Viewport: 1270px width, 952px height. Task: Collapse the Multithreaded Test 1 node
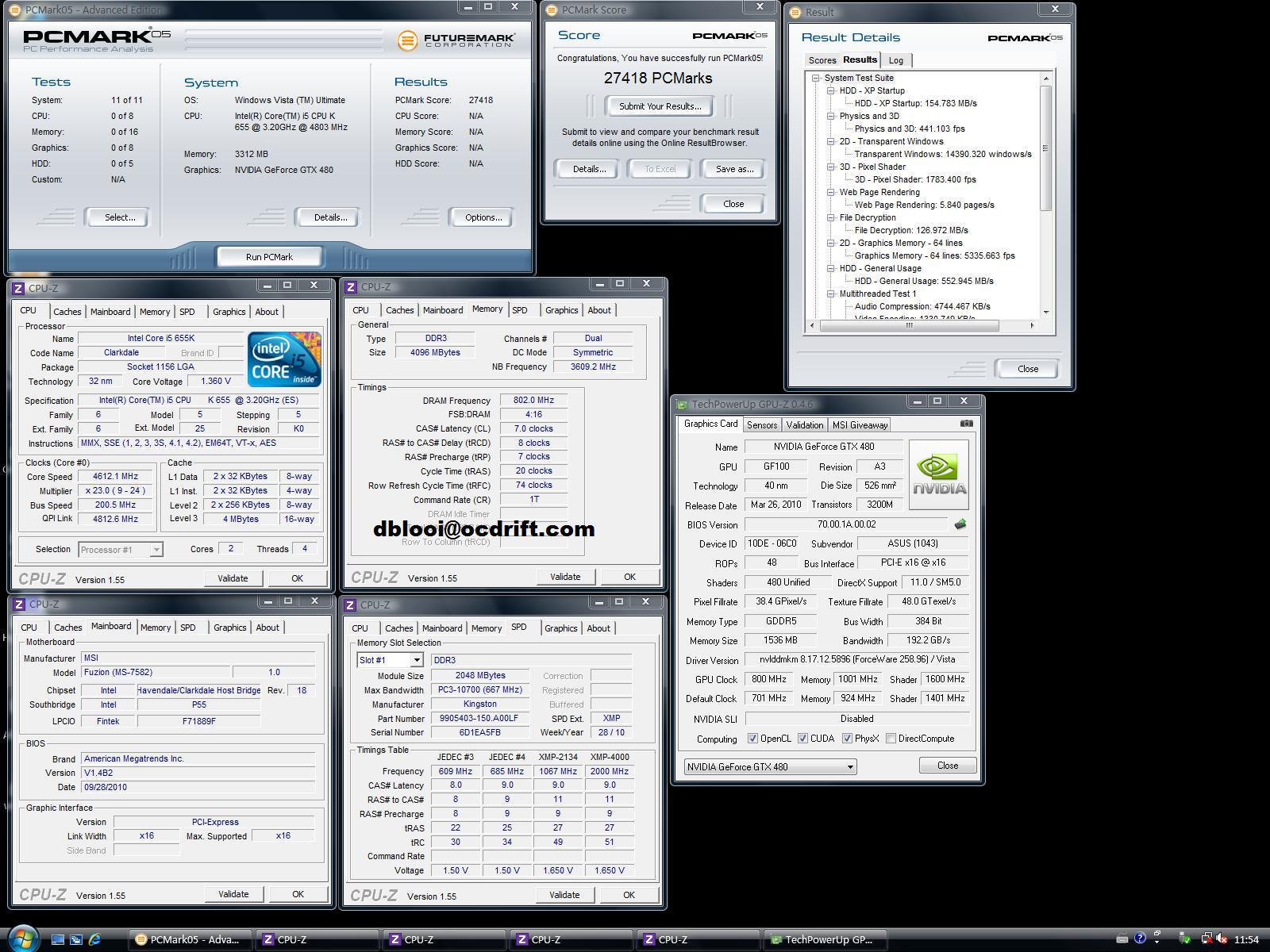click(x=831, y=294)
